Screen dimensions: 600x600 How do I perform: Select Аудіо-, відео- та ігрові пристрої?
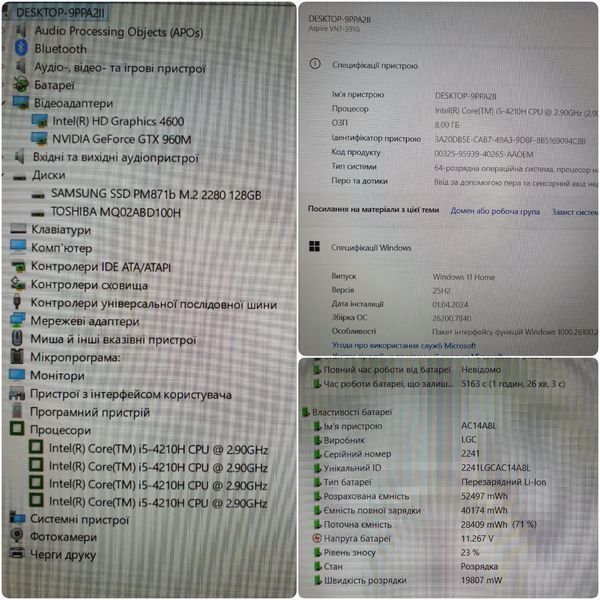coord(120,68)
